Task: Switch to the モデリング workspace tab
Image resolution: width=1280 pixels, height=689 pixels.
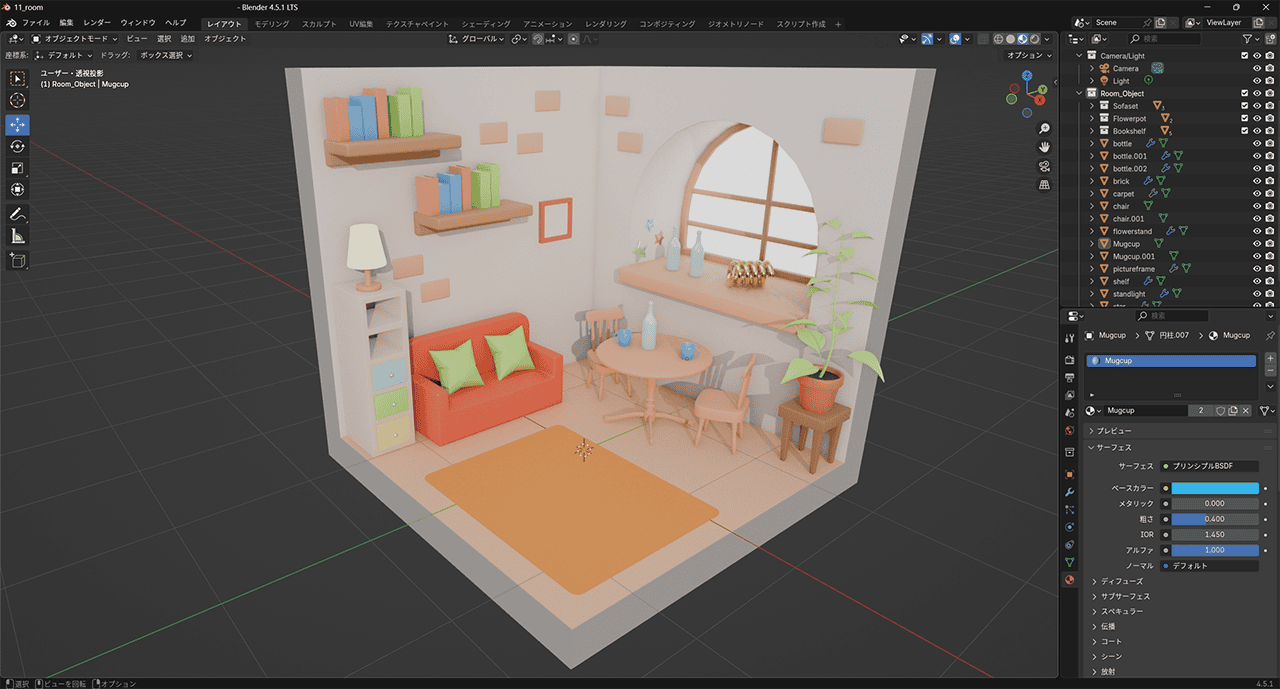Action: click(271, 23)
